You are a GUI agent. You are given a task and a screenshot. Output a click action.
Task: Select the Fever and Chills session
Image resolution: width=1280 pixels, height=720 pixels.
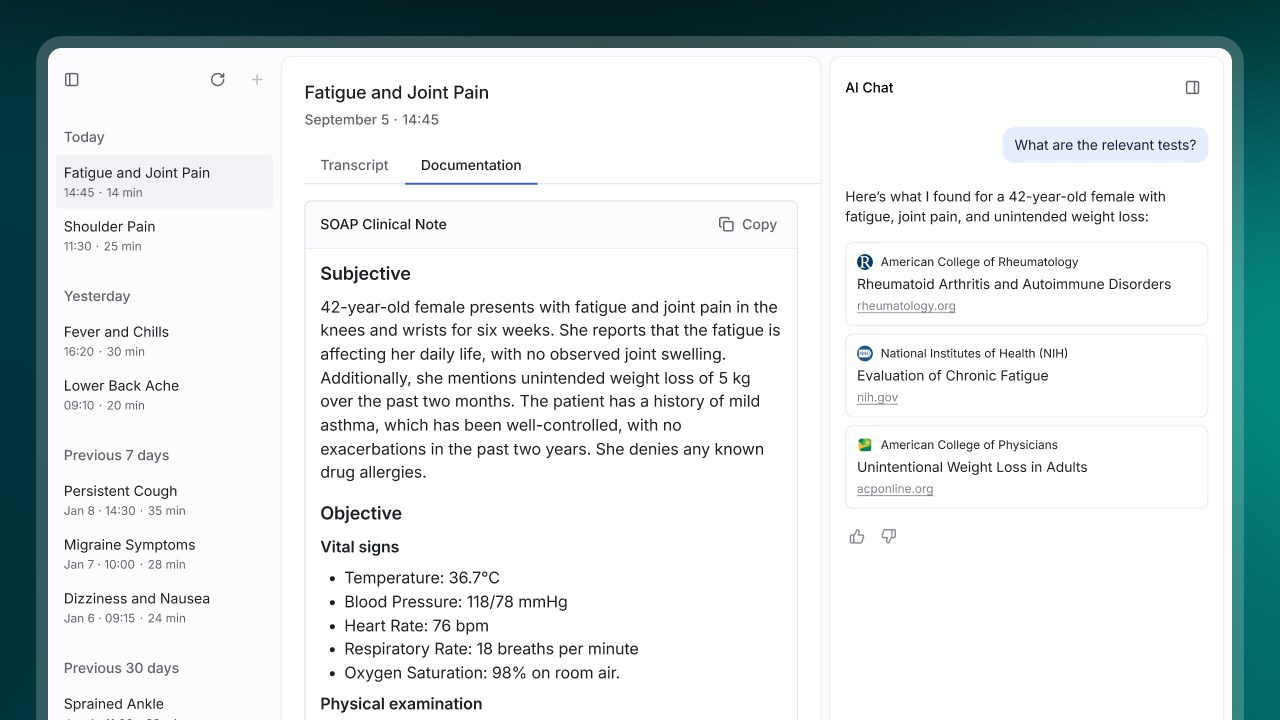164,341
